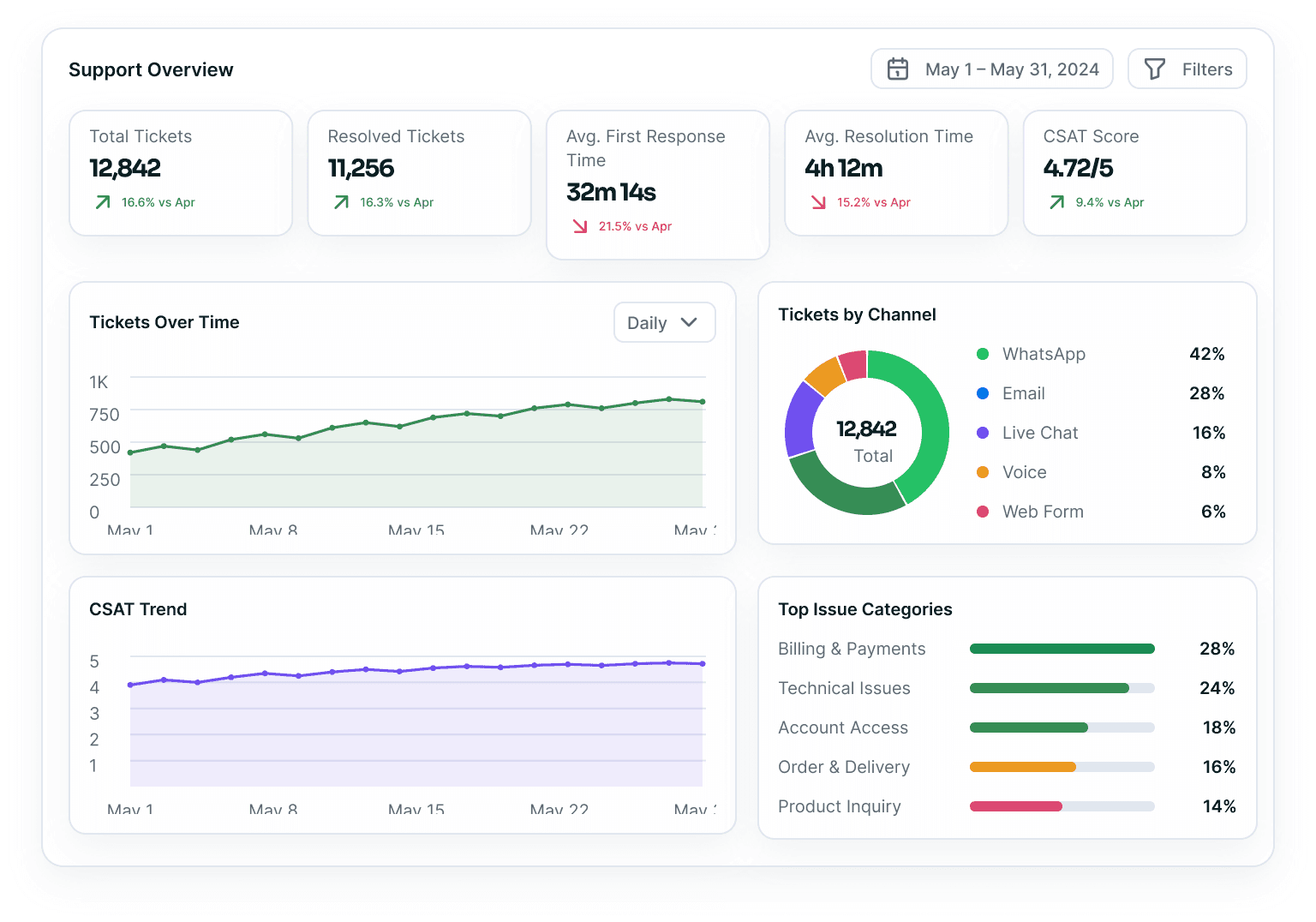This screenshot has height=922, width=1316.
Task: Open the May 1 – May 31, 2024 date picker
Action: pyautogui.click(x=991, y=69)
